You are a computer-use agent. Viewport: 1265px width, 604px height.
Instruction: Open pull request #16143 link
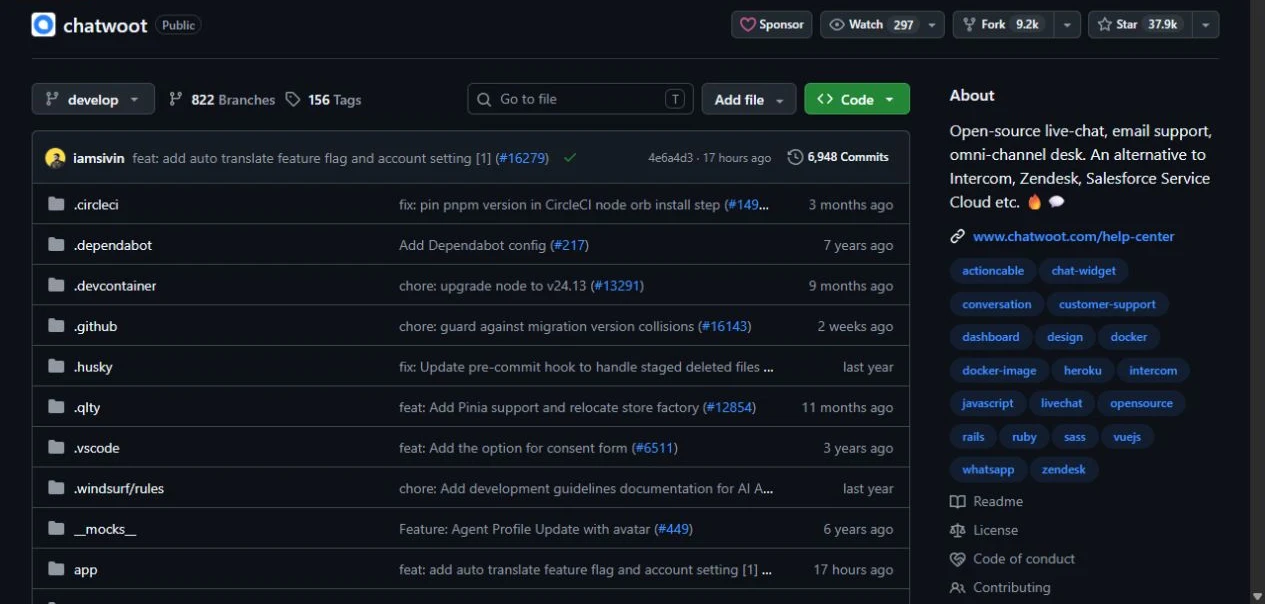click(724, 326)
